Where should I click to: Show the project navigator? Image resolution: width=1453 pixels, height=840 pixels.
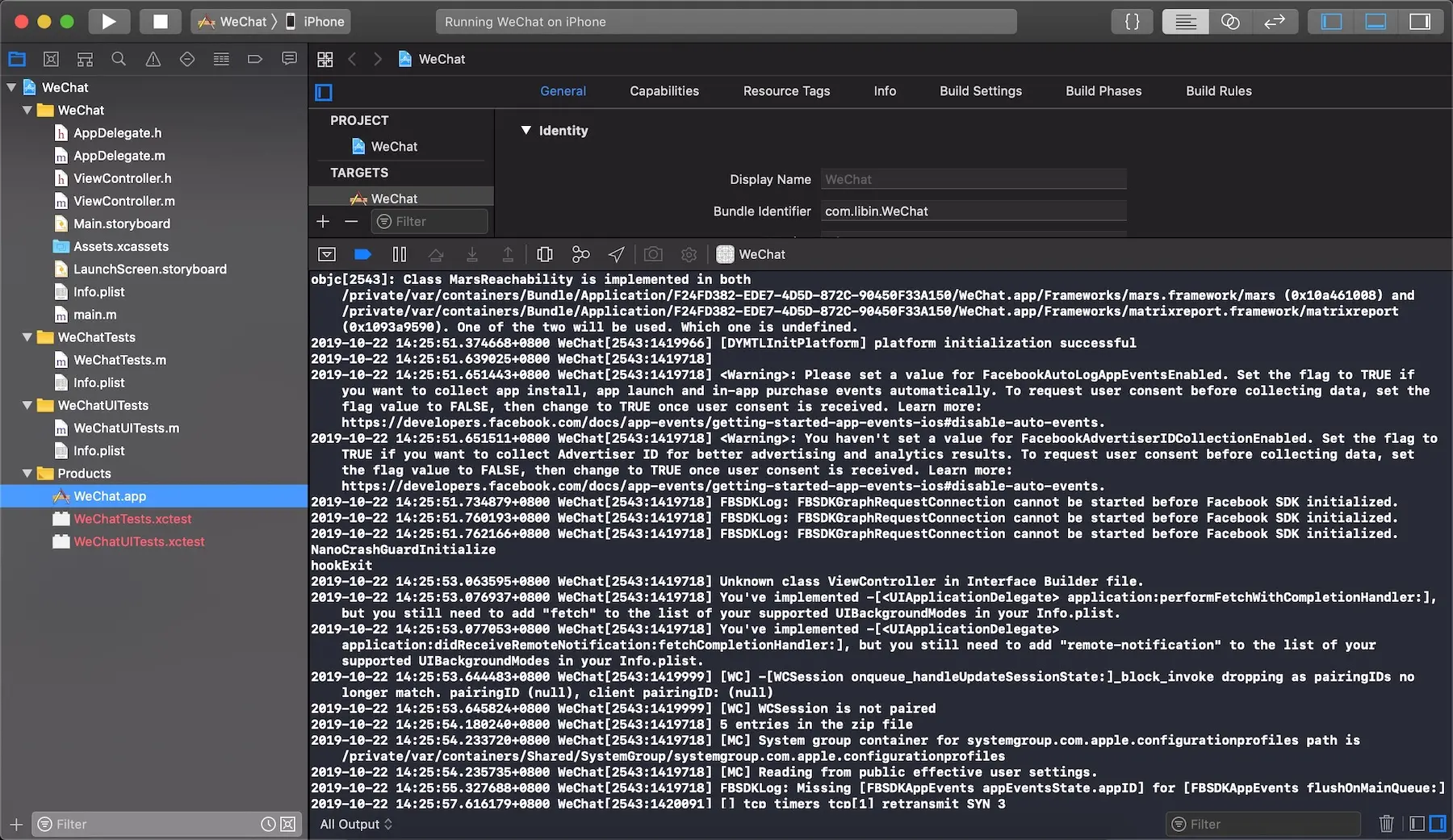(x=17, y=59)
